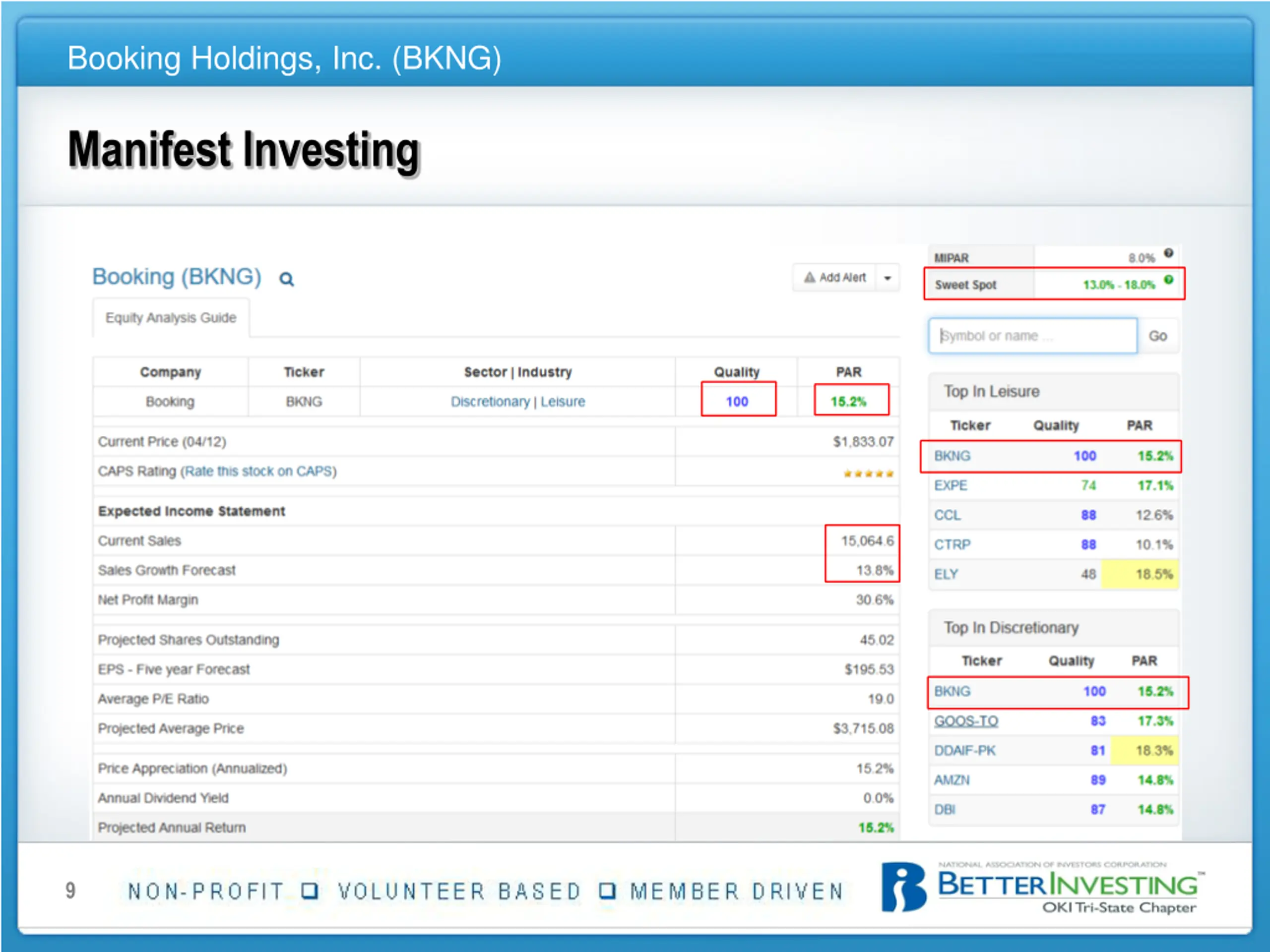Open GOOS-TO ticker in Top In Discretionary
Screen dimensions: 1270x952
(966, 721)
